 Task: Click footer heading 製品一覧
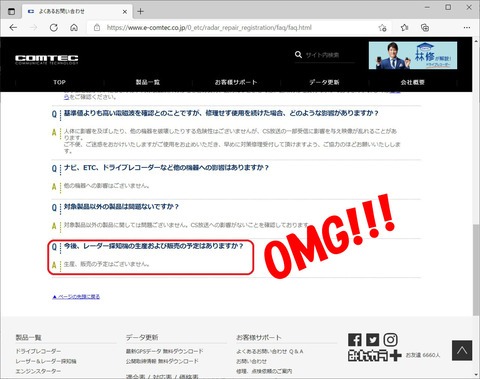tap(29, 337)
